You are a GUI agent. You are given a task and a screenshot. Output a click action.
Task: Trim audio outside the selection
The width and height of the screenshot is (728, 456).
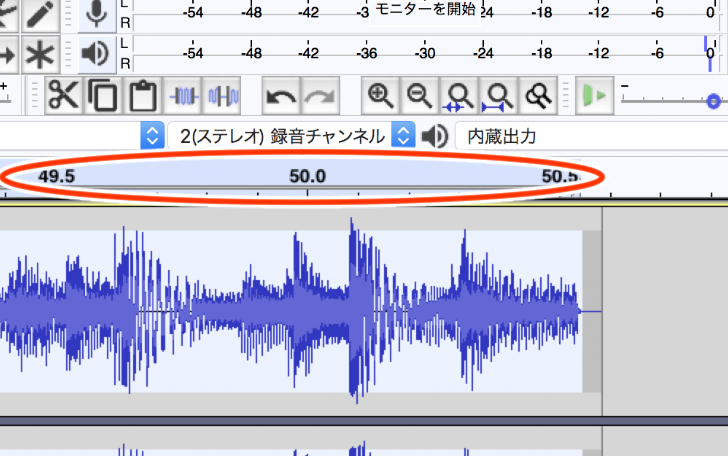(183, 96)
